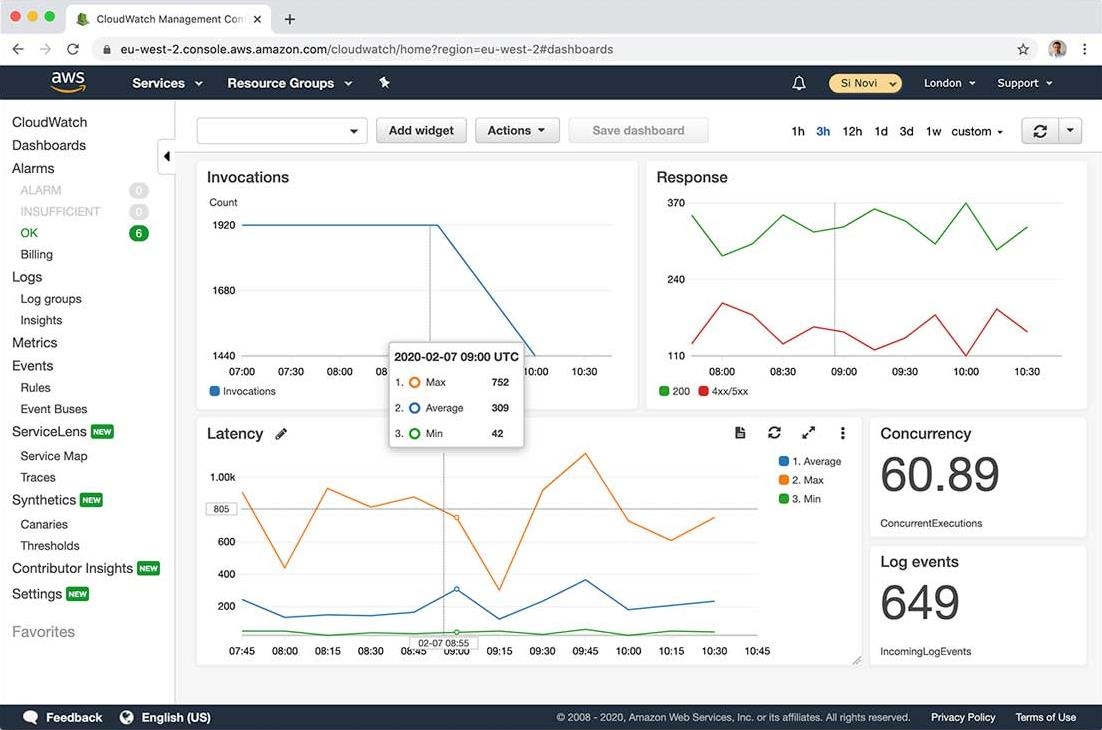
Task: Open Log groups in the sidebar
Action: [51, 299]
